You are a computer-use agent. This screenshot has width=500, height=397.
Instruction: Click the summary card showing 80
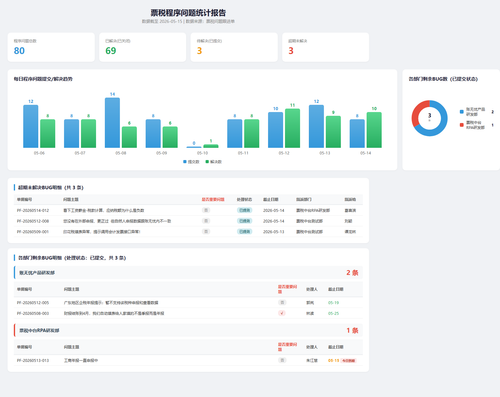[51, 47]
